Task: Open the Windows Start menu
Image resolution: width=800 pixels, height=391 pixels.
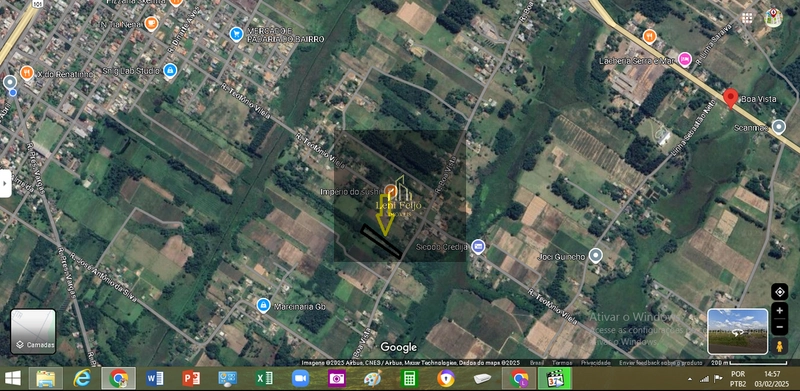Action: coord(13,379)
